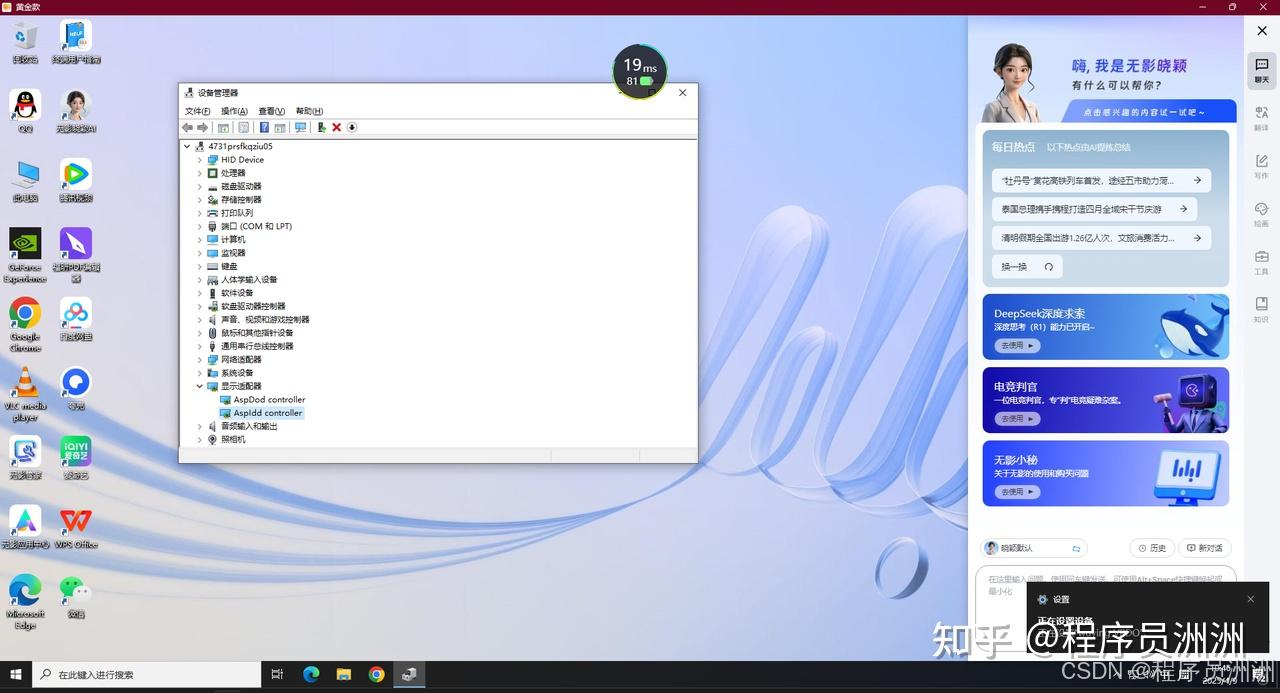The width and height of the screenshot is (1280, 693).
Task: Click 去使用 under DeepSeek深度求索
Action: (x=1017, y=345)
